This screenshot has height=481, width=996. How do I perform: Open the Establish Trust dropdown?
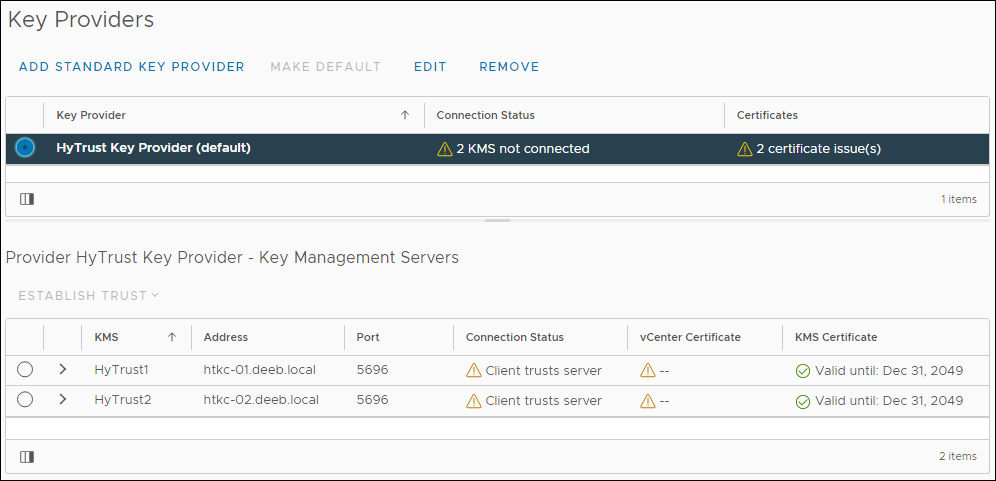tap(88, 295)
